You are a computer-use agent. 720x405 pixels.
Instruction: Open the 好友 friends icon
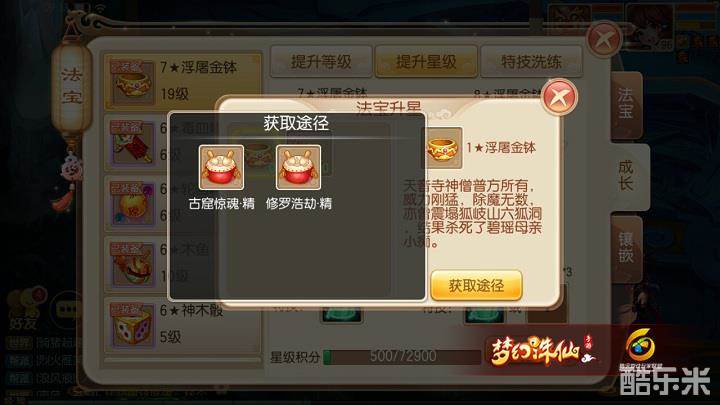tap(25, 309)
